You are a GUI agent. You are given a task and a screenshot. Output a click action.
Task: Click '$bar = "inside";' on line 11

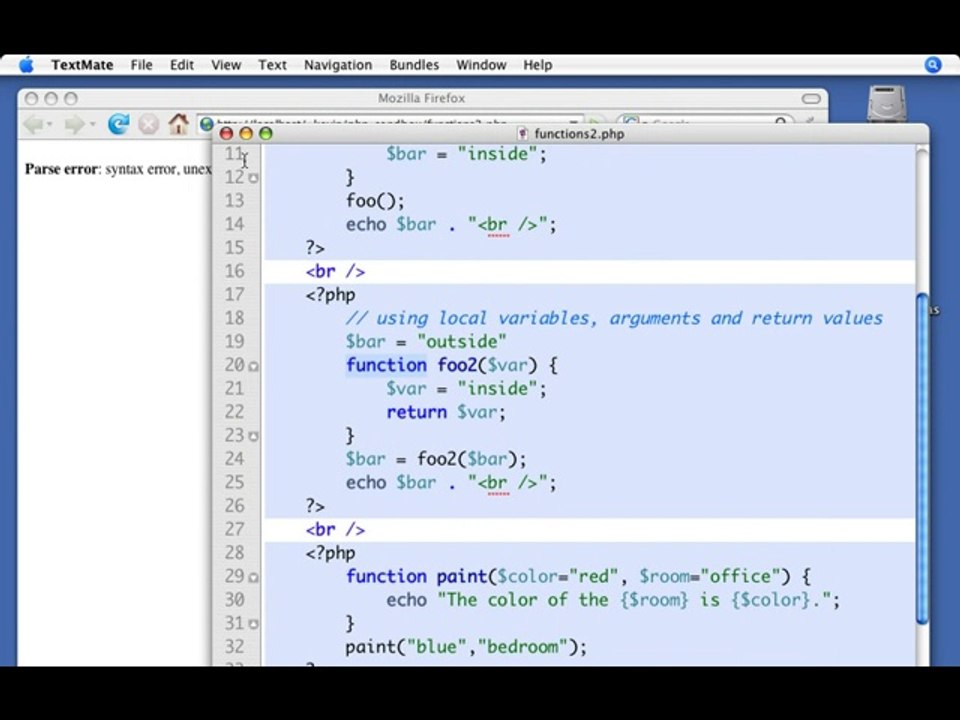point(467,154)
